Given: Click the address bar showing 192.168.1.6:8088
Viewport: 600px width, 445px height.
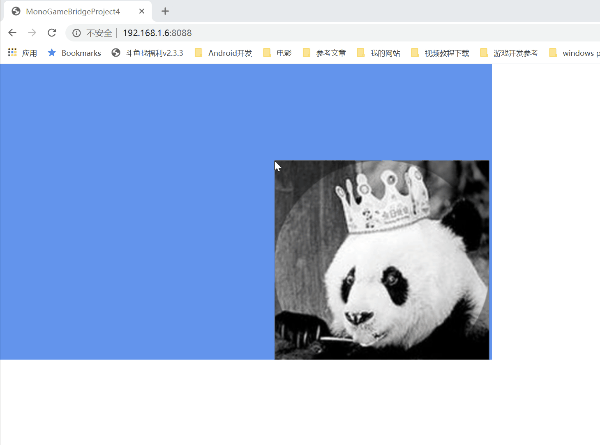Looking at the screenshot, I should [x=300, y=32].
